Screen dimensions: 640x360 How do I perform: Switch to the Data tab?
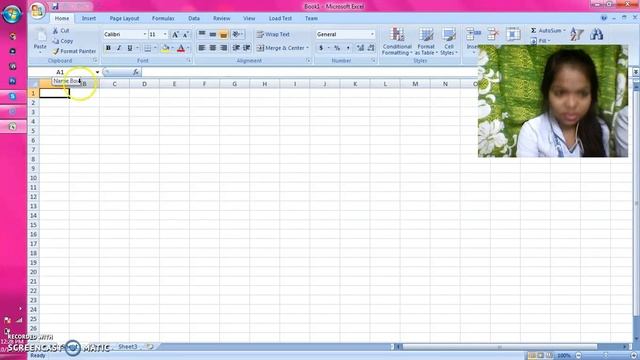coord(194,18)
